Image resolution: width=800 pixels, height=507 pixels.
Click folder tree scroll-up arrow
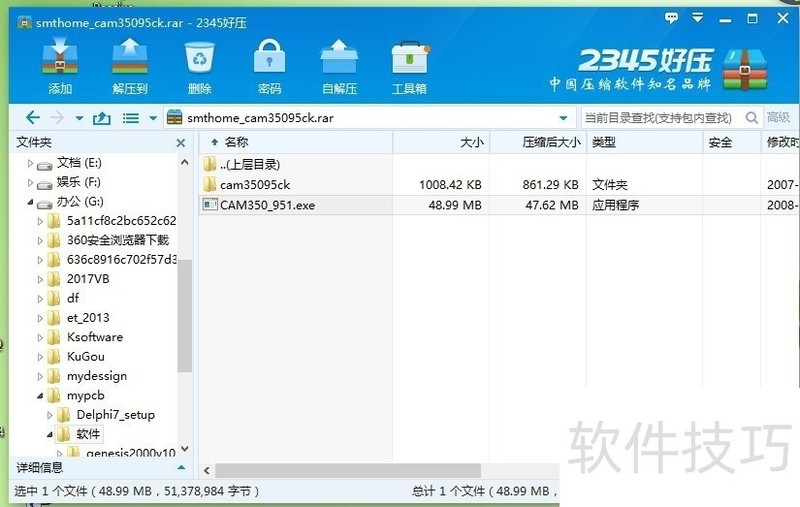(185, 163)
